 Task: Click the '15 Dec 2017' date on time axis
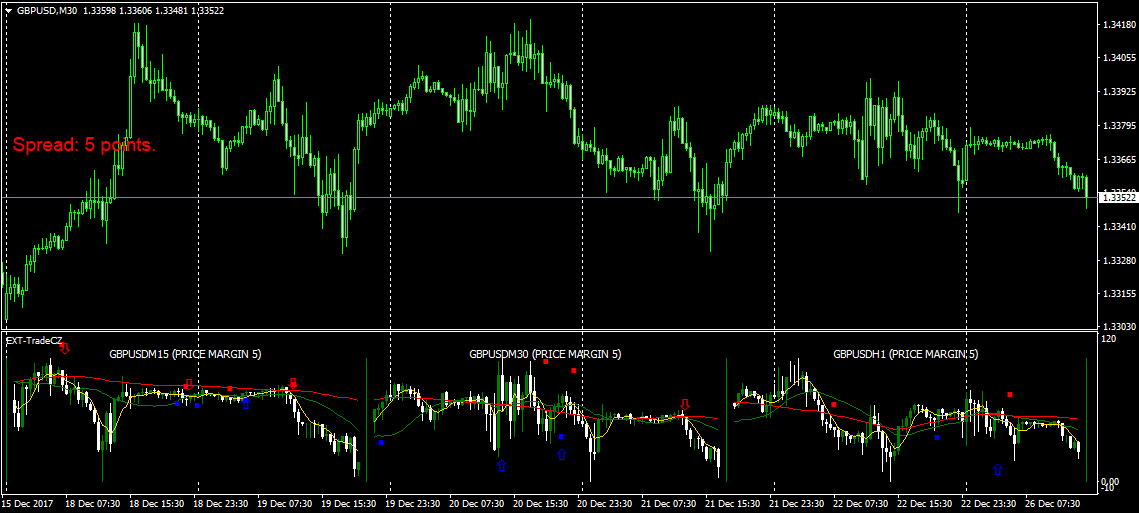click(x=27, y=503)
